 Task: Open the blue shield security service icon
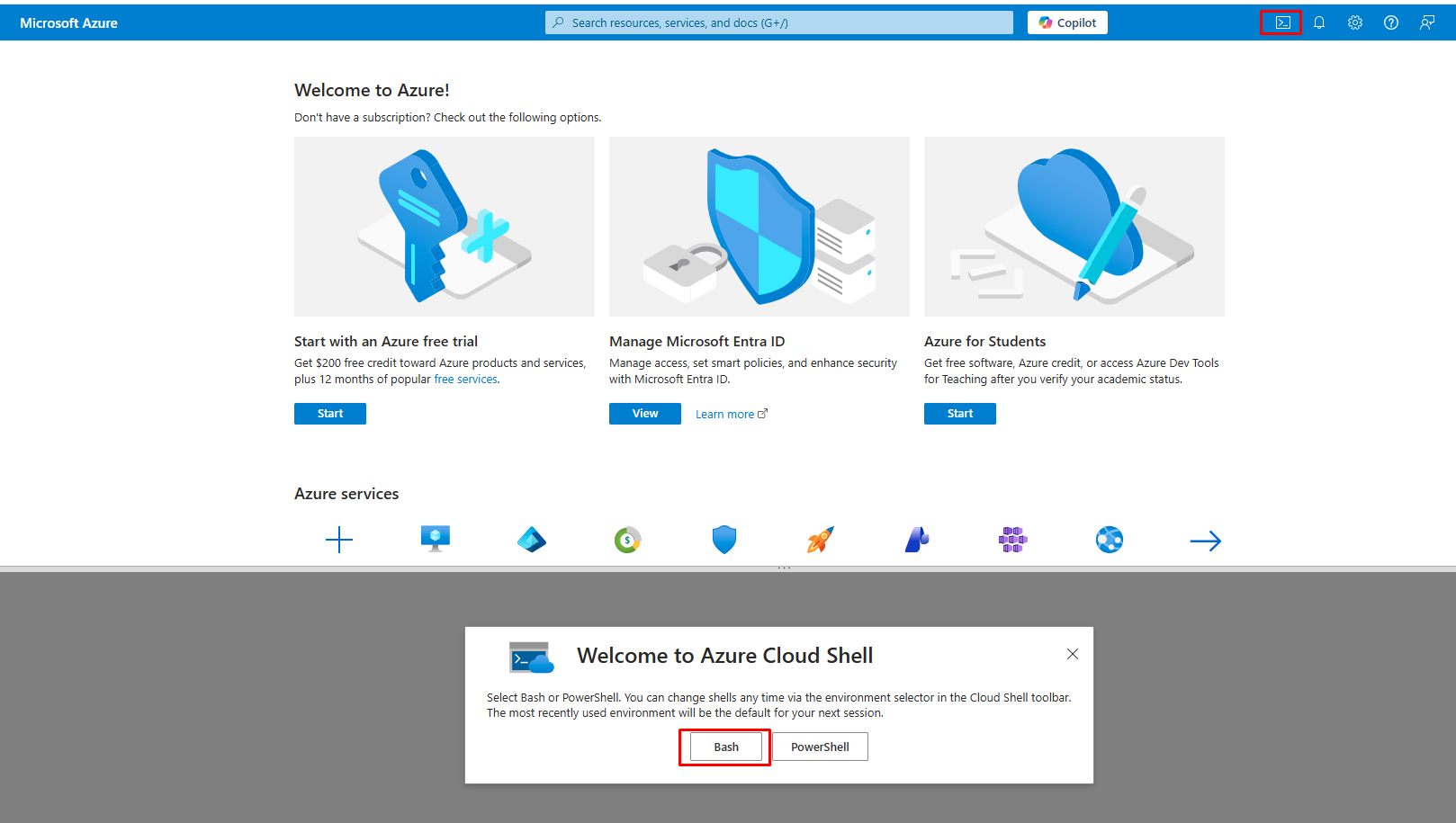(x=724, y=540)
